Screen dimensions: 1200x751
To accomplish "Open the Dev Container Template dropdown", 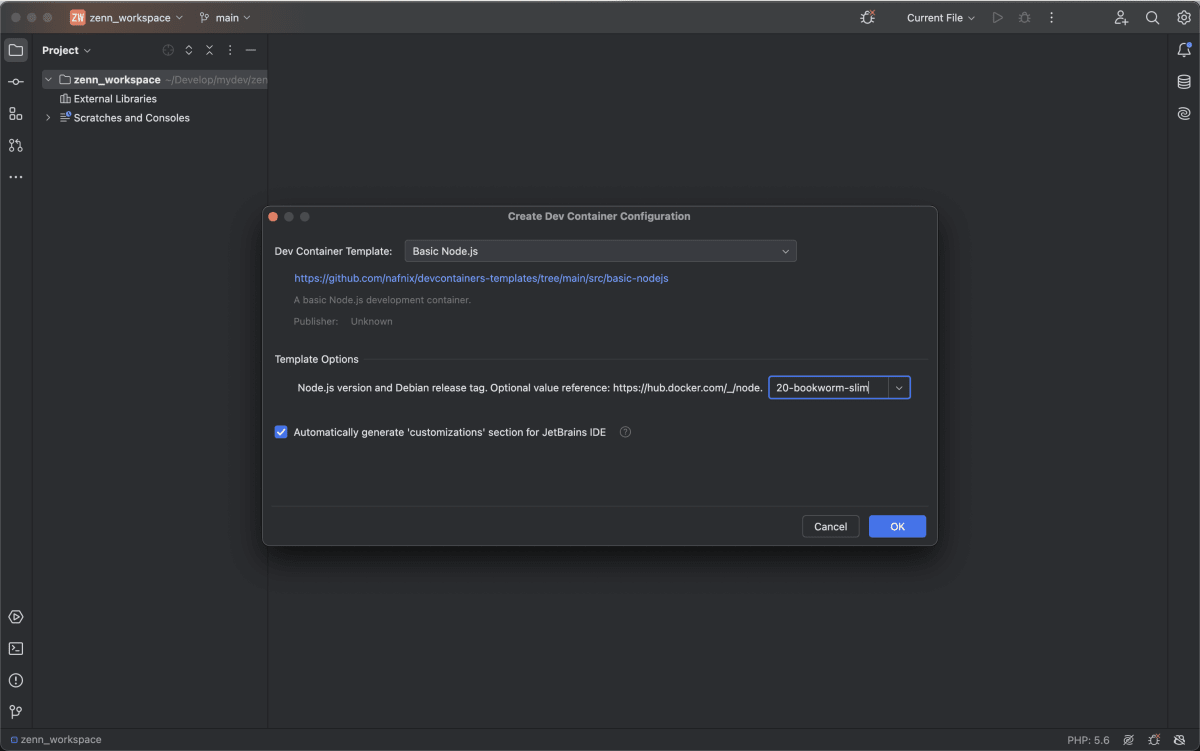I will 600,251.
